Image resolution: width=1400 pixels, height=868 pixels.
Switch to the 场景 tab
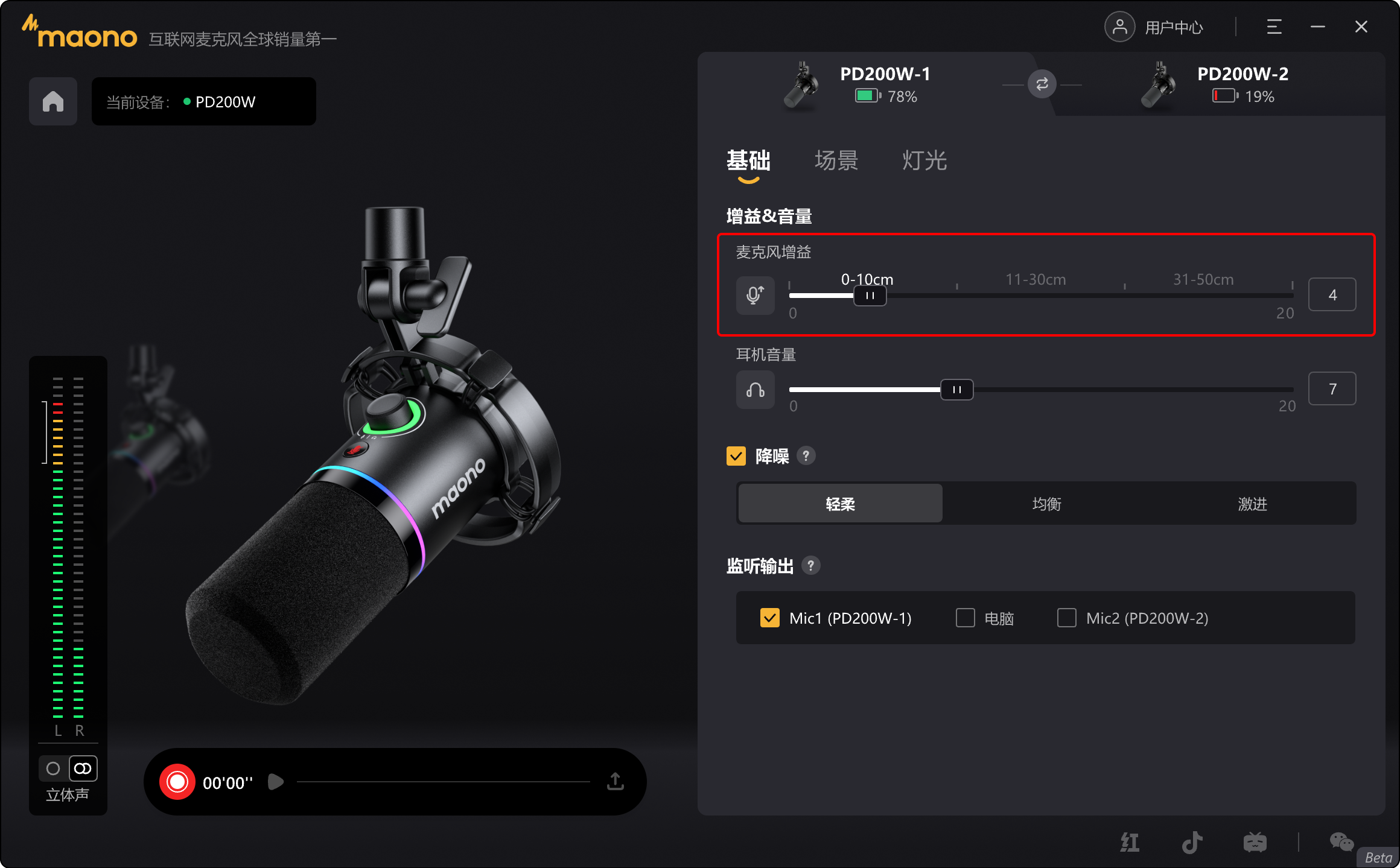click(x=836, y=160)
